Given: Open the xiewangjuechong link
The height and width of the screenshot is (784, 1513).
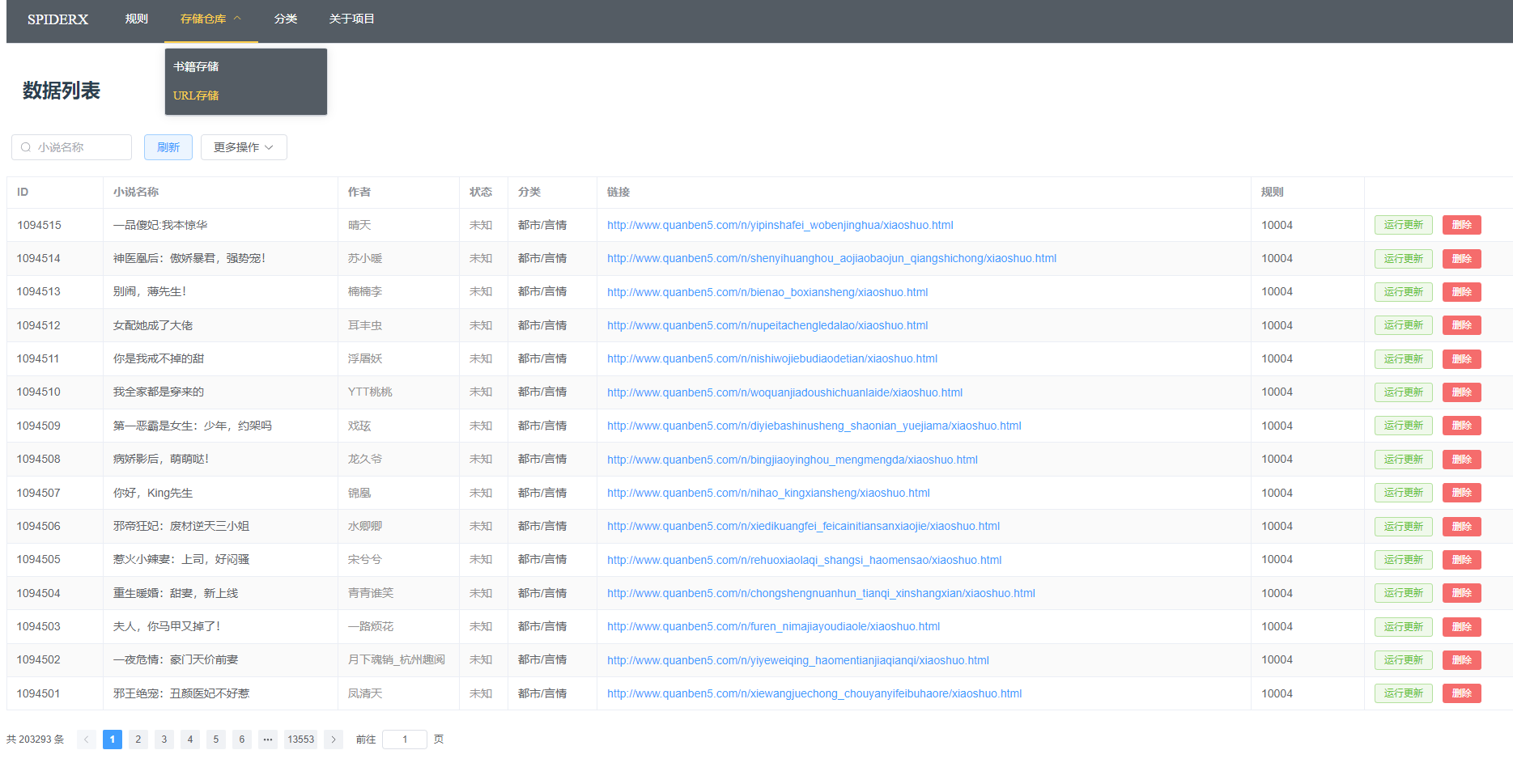Looking at the screenshot, I should click(x=814, y=693).
